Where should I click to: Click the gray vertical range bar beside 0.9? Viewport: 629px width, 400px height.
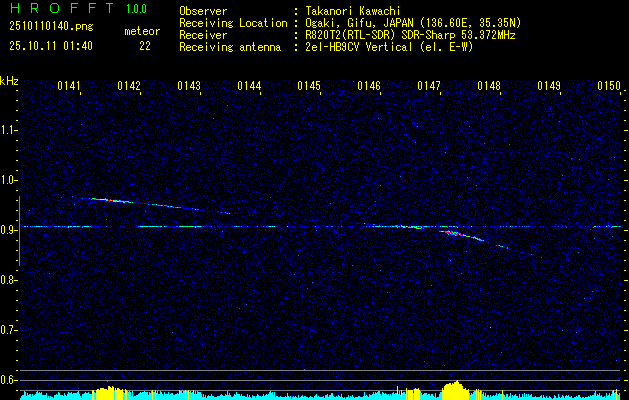[x=19, y=231]
